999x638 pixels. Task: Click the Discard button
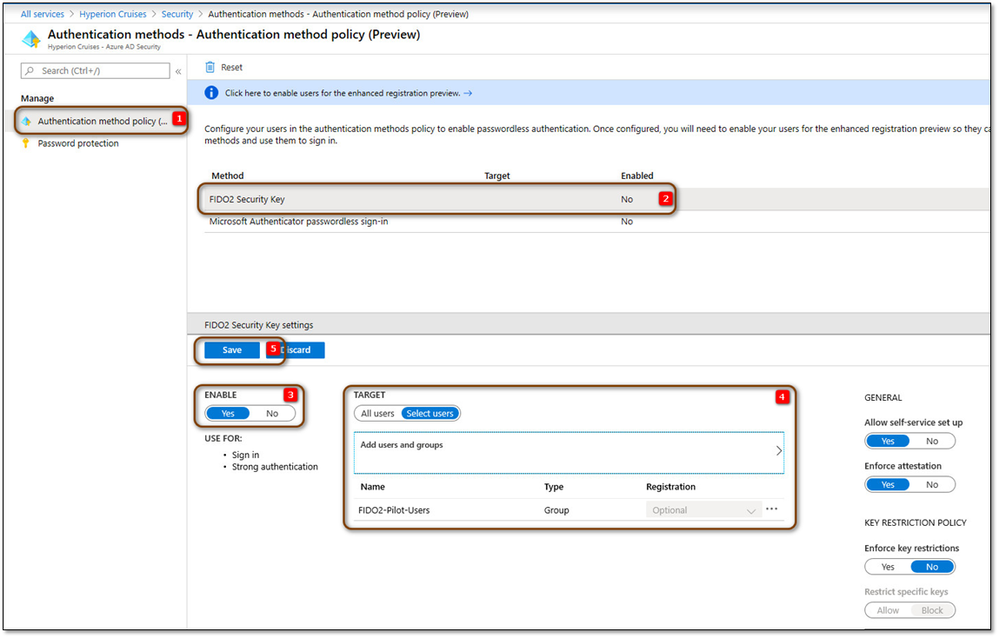tap(296, 350)
